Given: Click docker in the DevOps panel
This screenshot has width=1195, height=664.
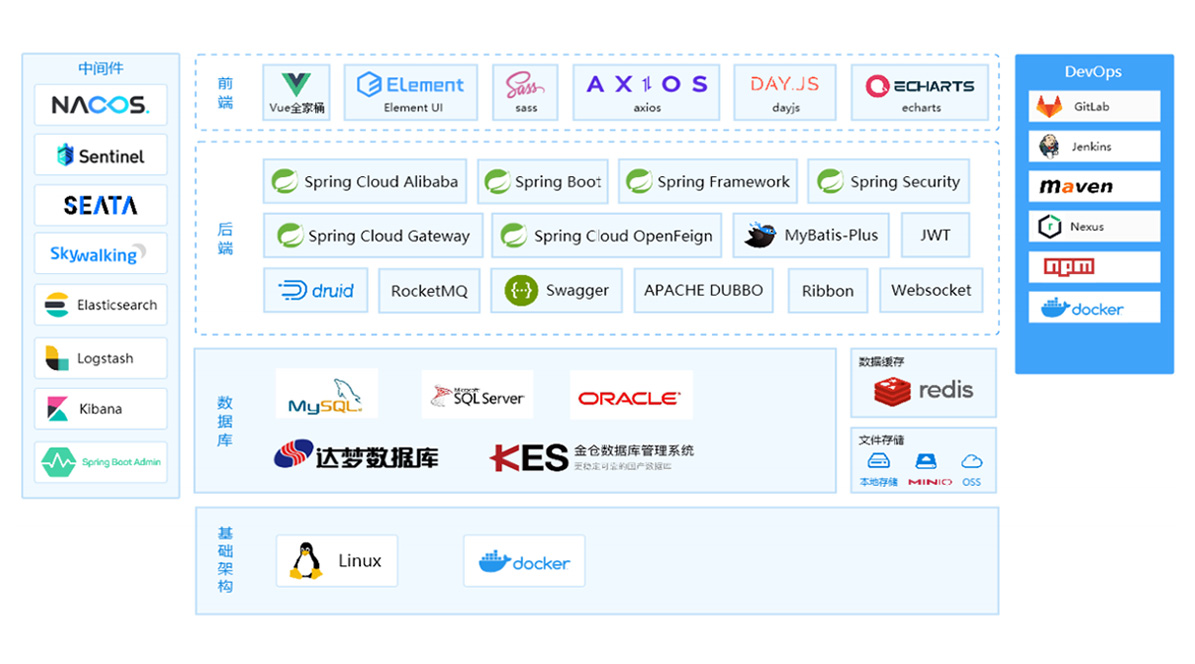Looking at the screenshot, I should [x=1094, y=307].
